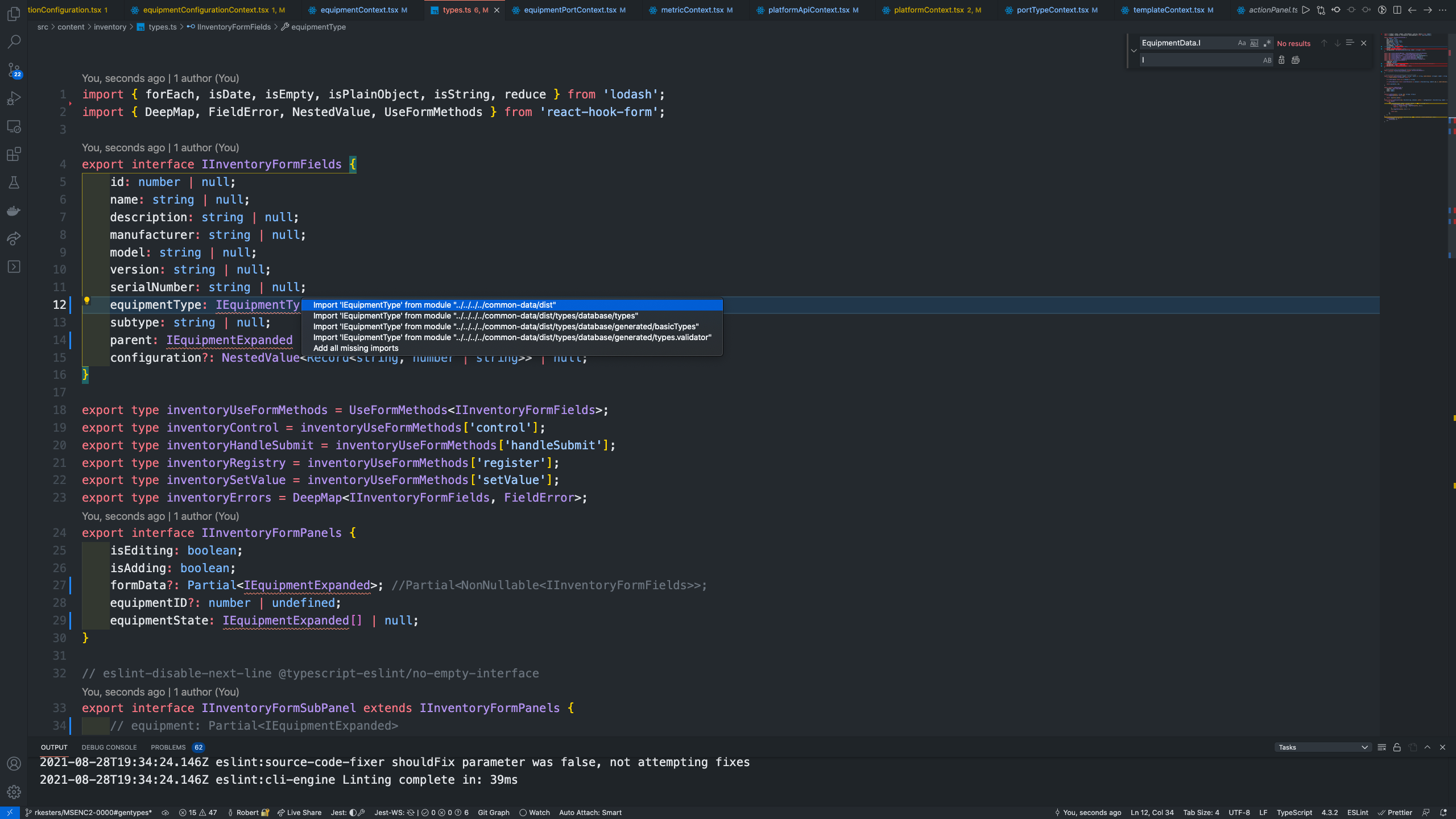This screenshot has height=819, width=1456.
Task: Open the Docker sidebar view
Action: 14,210
